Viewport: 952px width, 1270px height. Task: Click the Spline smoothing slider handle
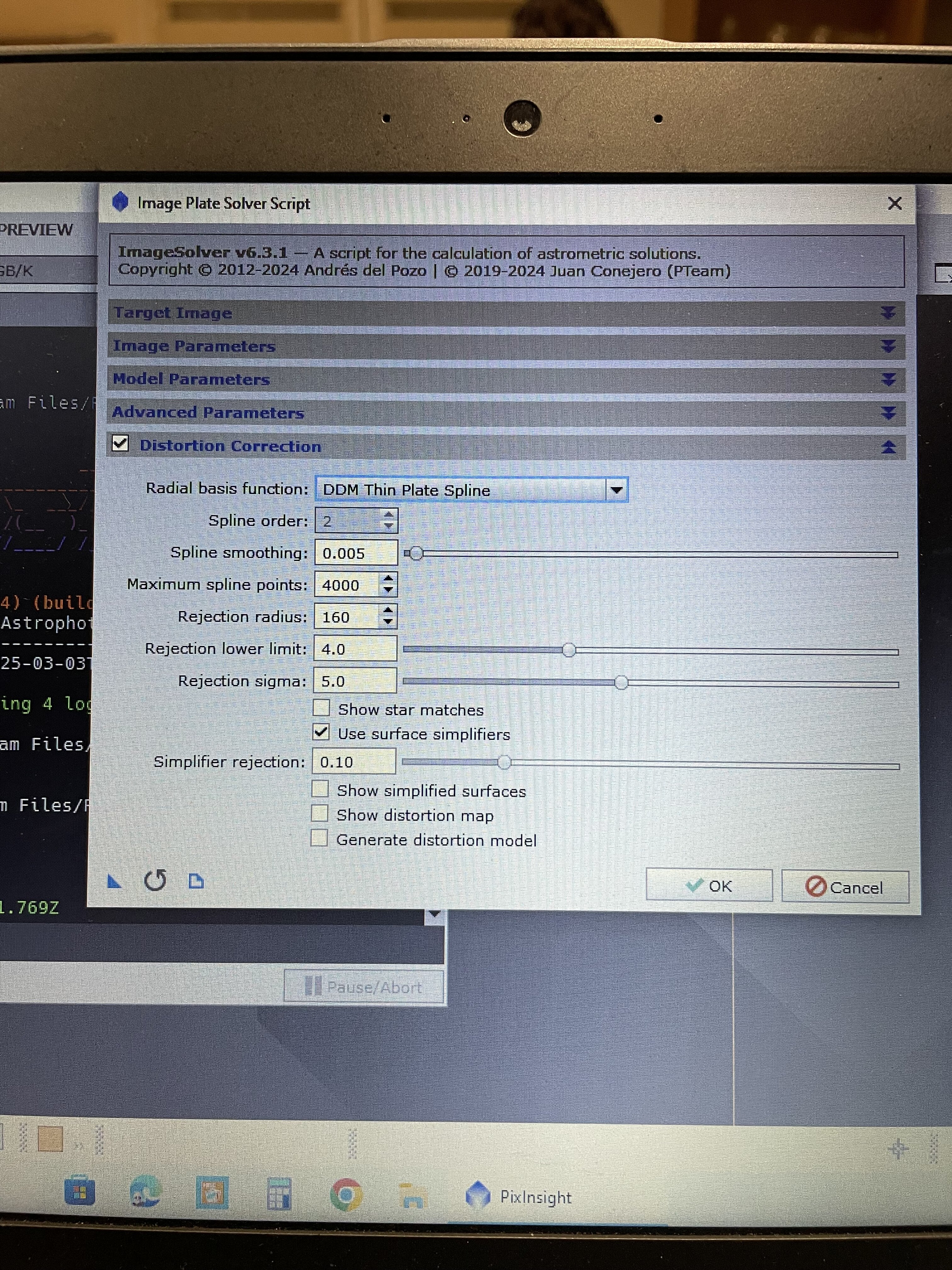[416, 553]
